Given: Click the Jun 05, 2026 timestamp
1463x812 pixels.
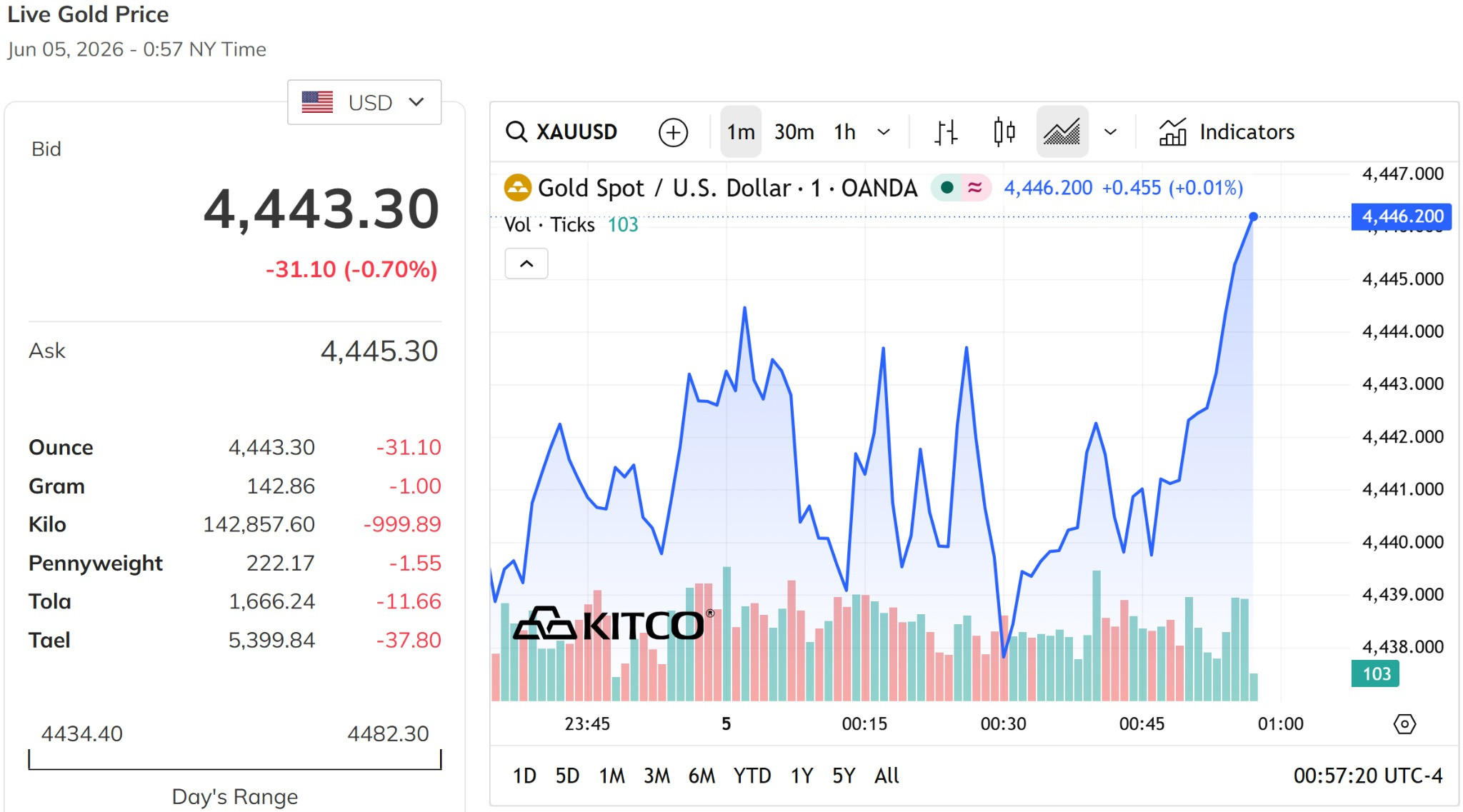Looking at the screenshot, I should click(136, 49).
